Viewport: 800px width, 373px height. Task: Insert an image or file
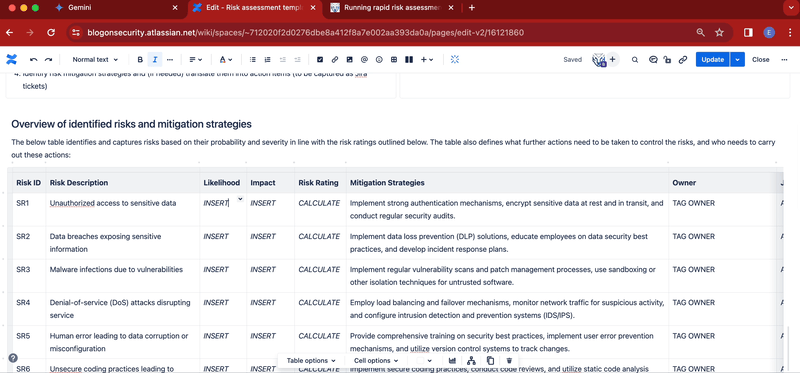[349, 60]
